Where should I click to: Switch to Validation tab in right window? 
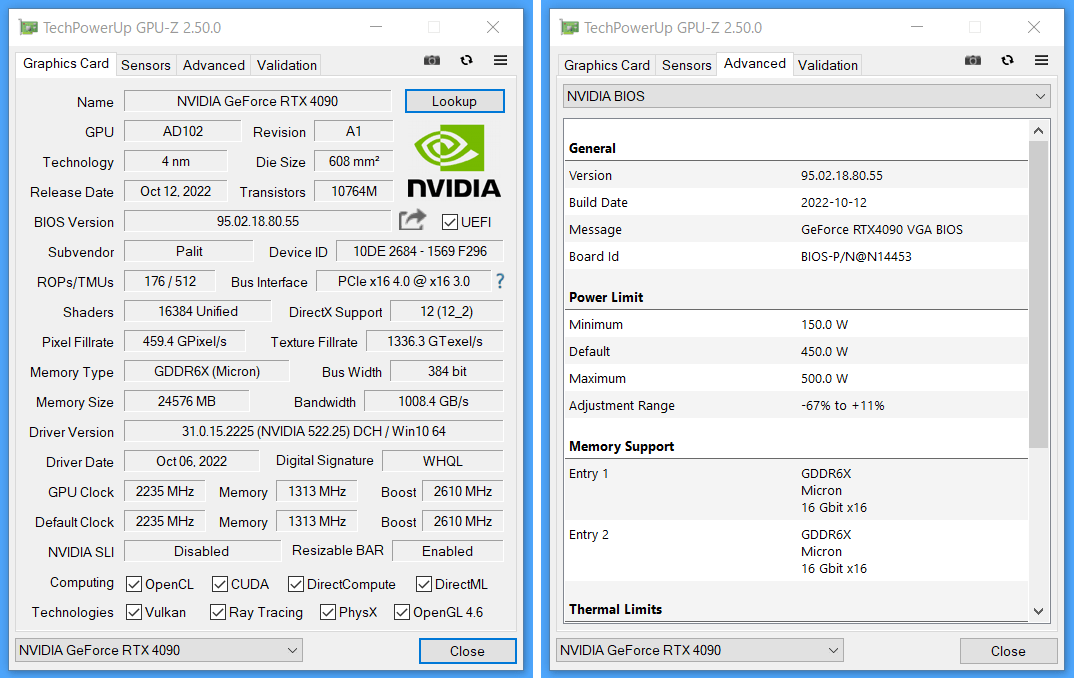point(827,65)
